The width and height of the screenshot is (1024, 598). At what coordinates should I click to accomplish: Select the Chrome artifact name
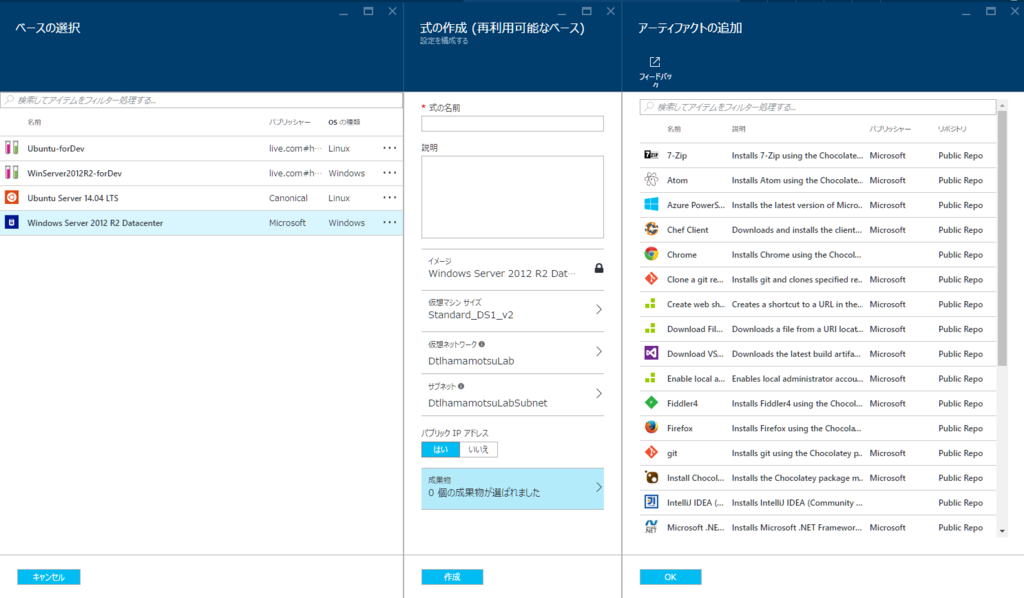click(681, 255)
